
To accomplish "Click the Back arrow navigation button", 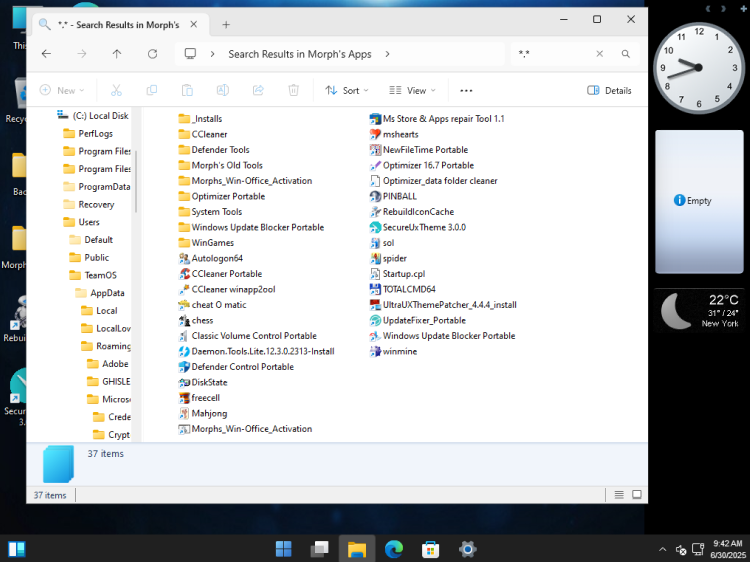I will point(46,54).
